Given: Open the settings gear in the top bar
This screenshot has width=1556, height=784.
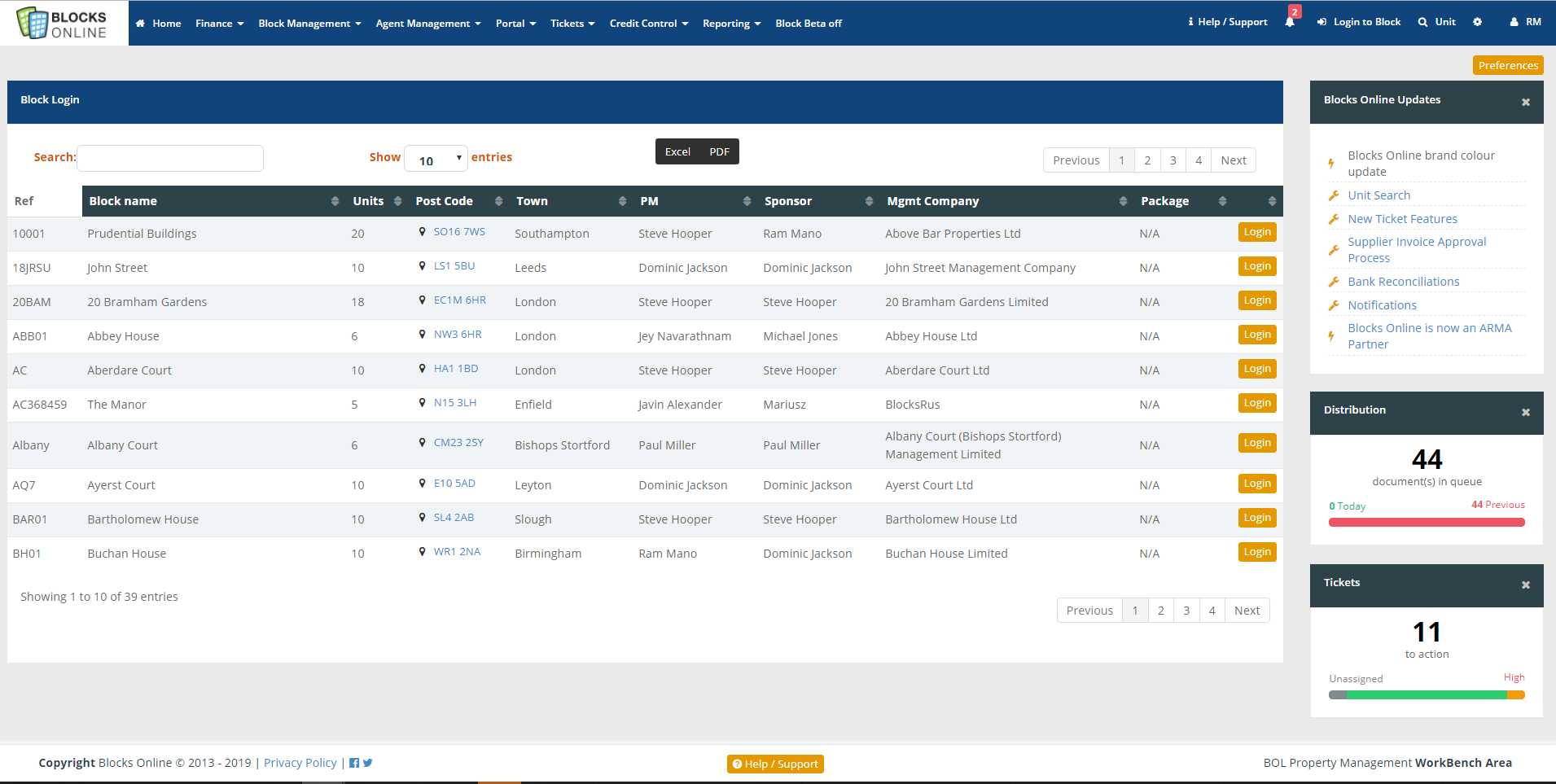Looking at the screenshot, I should [x=1478, y=22].
